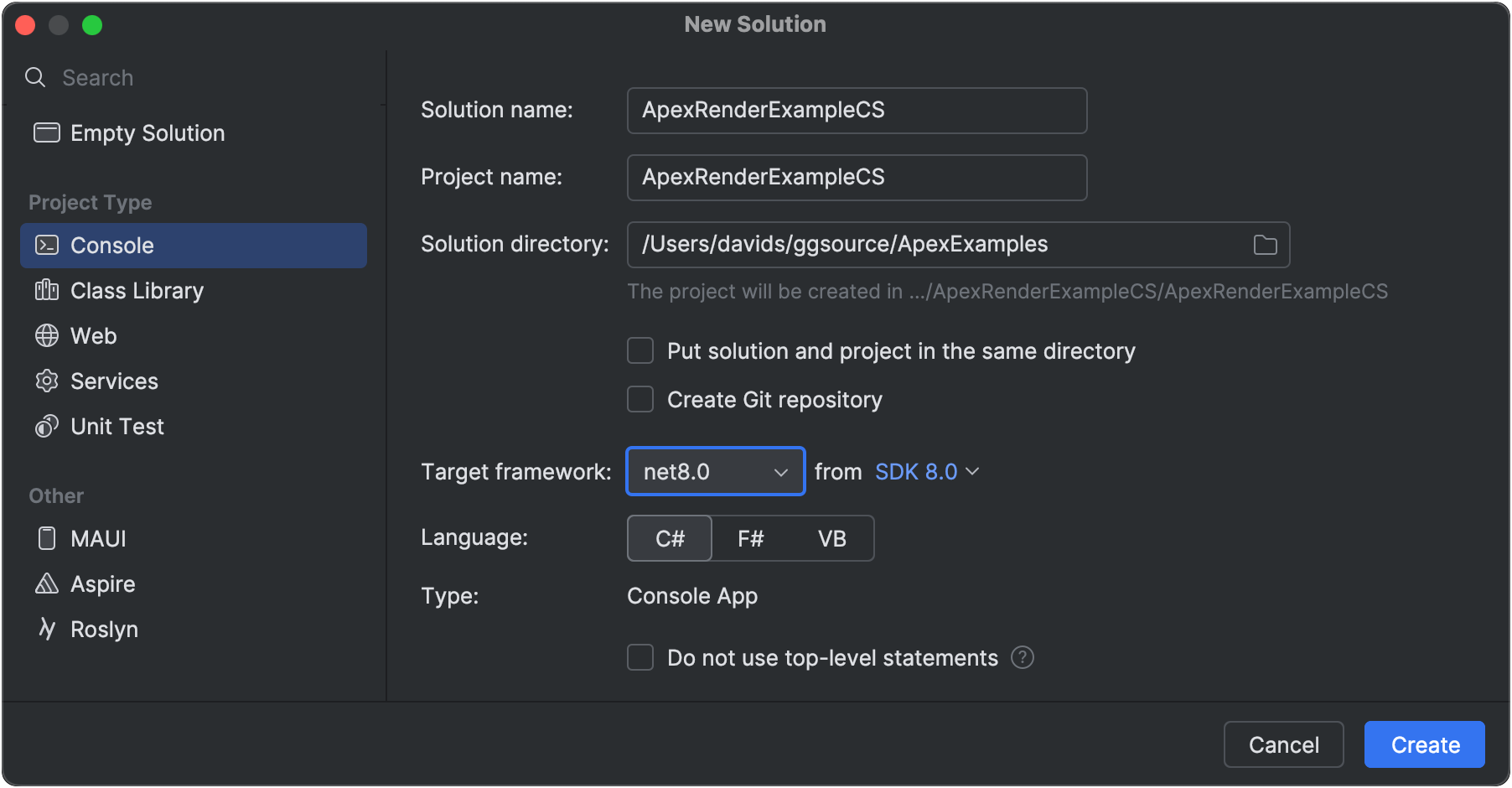
Task: Click the MAUI device icon
Action: coord(47,538)
